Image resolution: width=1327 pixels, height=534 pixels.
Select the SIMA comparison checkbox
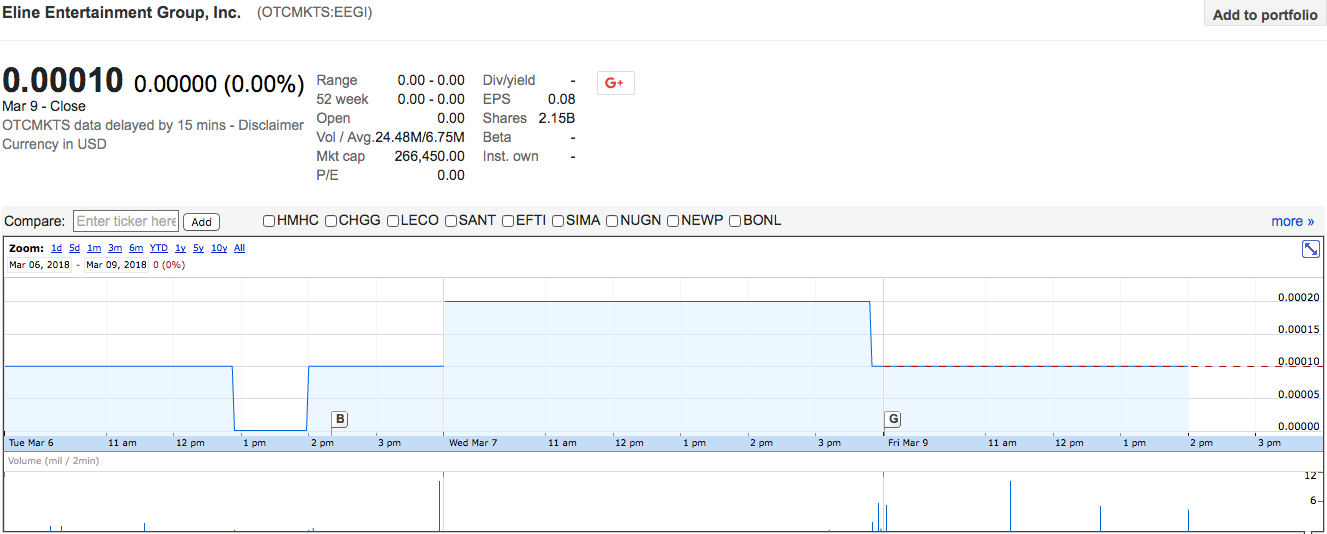pyautogui.click(x=558, y=220)
